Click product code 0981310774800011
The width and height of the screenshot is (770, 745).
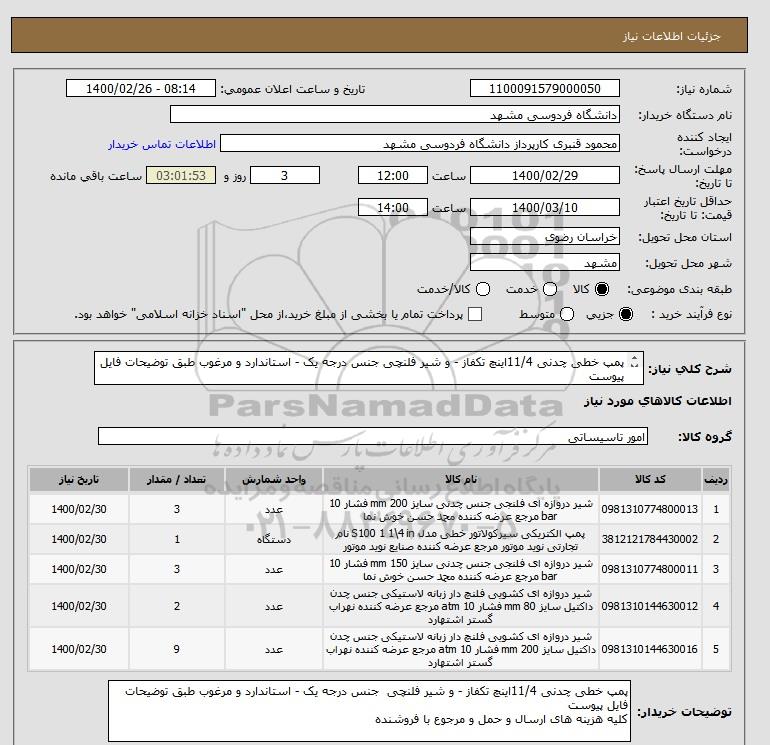click(650, 569)
